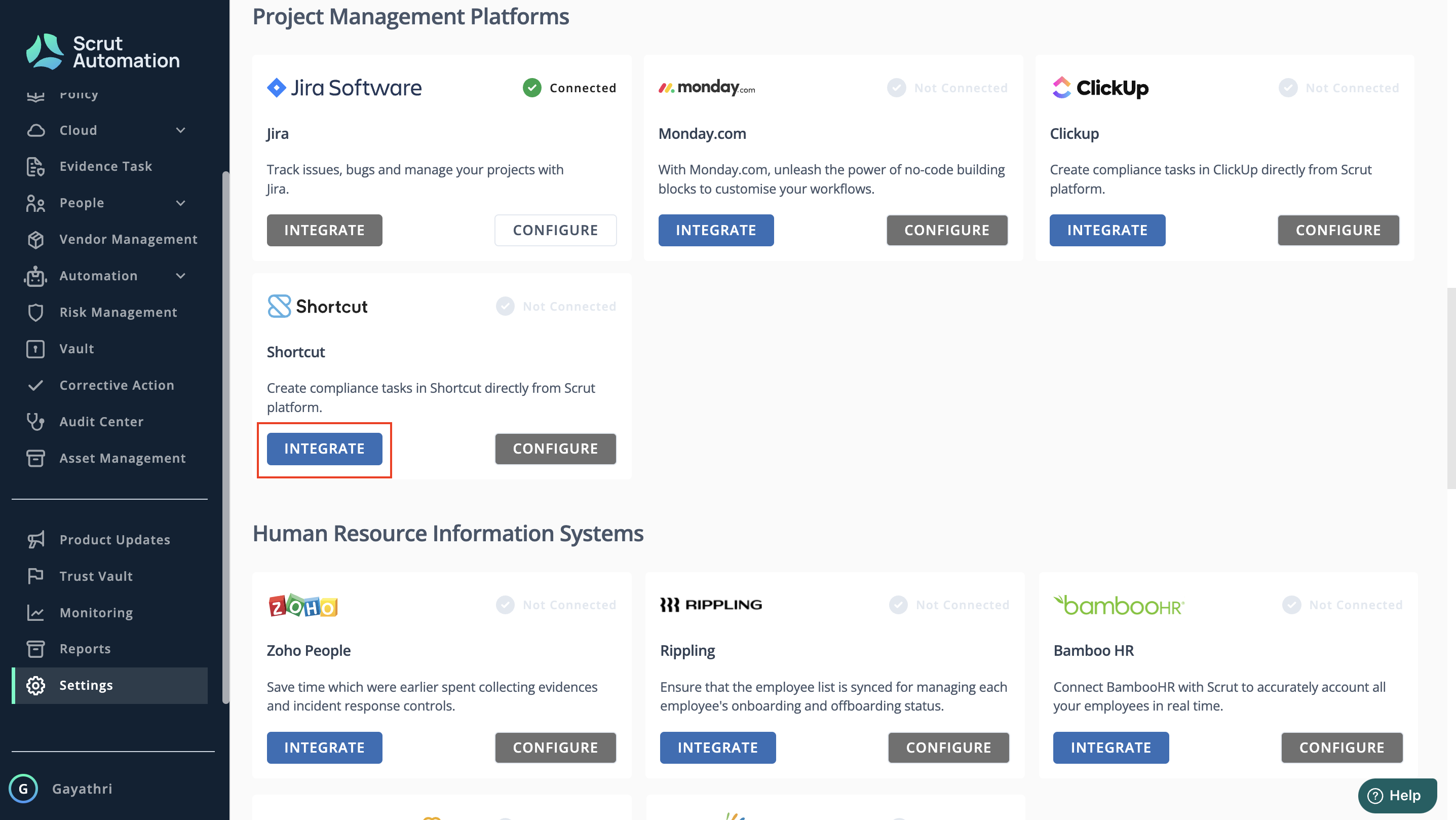Click the Settings gear icon
The image size is (1456, 820).
[35, 685]
